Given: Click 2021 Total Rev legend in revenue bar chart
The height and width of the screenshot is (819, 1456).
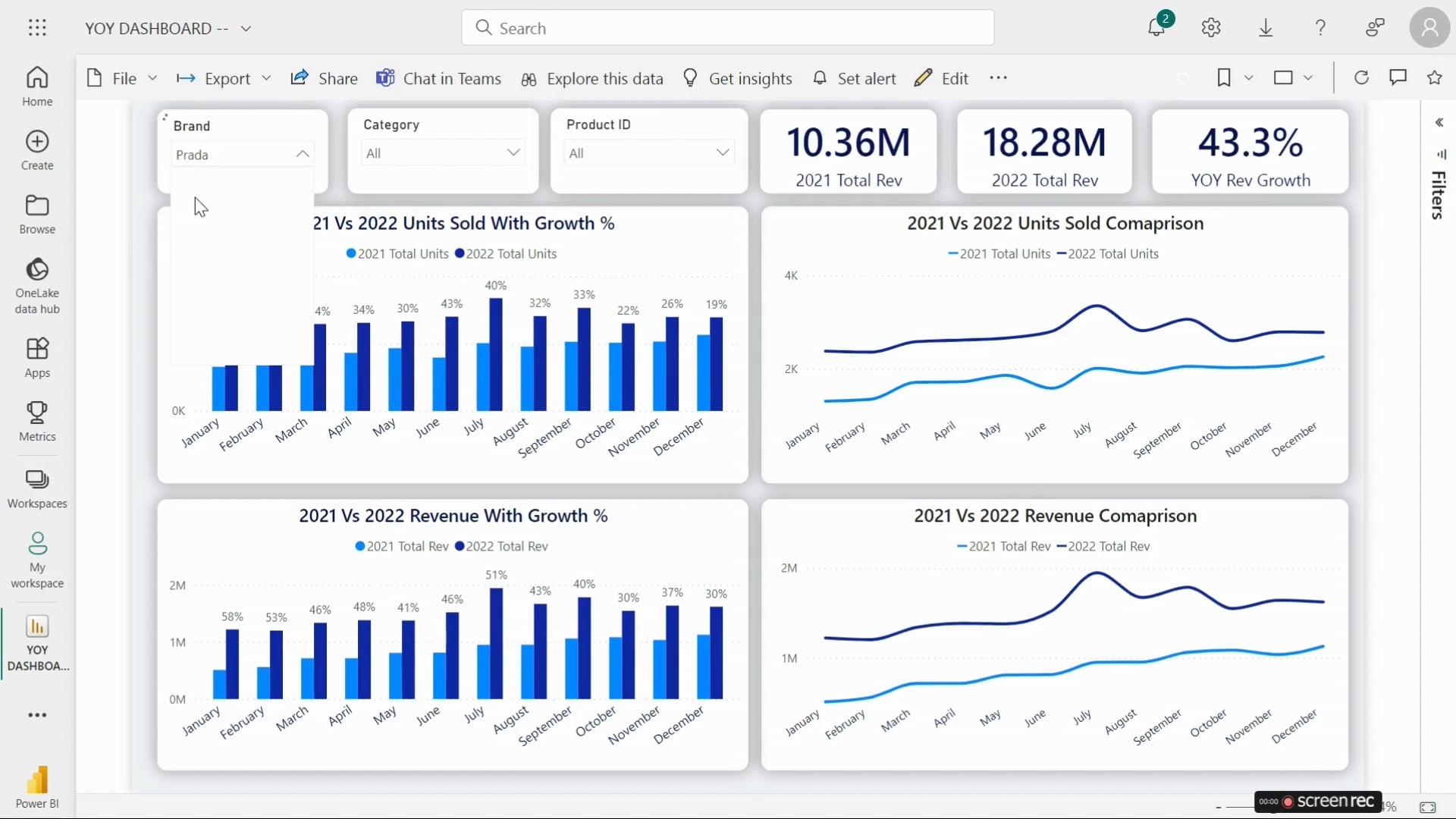Looking at the screenshot, I should pyautogui.click(x=402, y=546).
